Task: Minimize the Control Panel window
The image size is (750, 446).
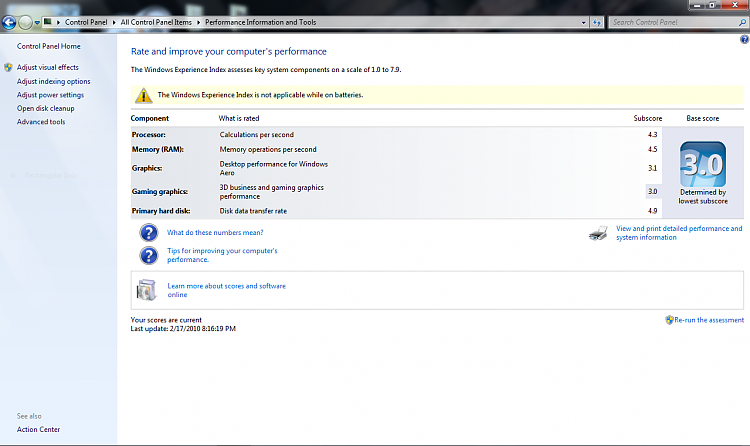Action: 696,5
